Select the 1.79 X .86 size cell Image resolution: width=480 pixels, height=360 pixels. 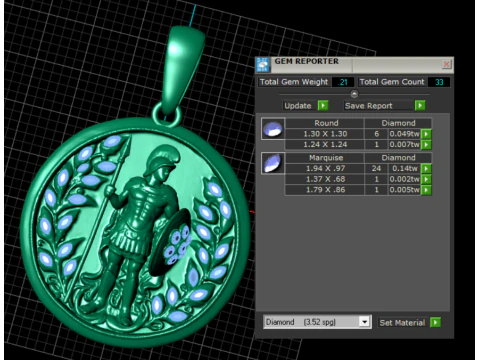pyautogui.click(x=325, y=190)
